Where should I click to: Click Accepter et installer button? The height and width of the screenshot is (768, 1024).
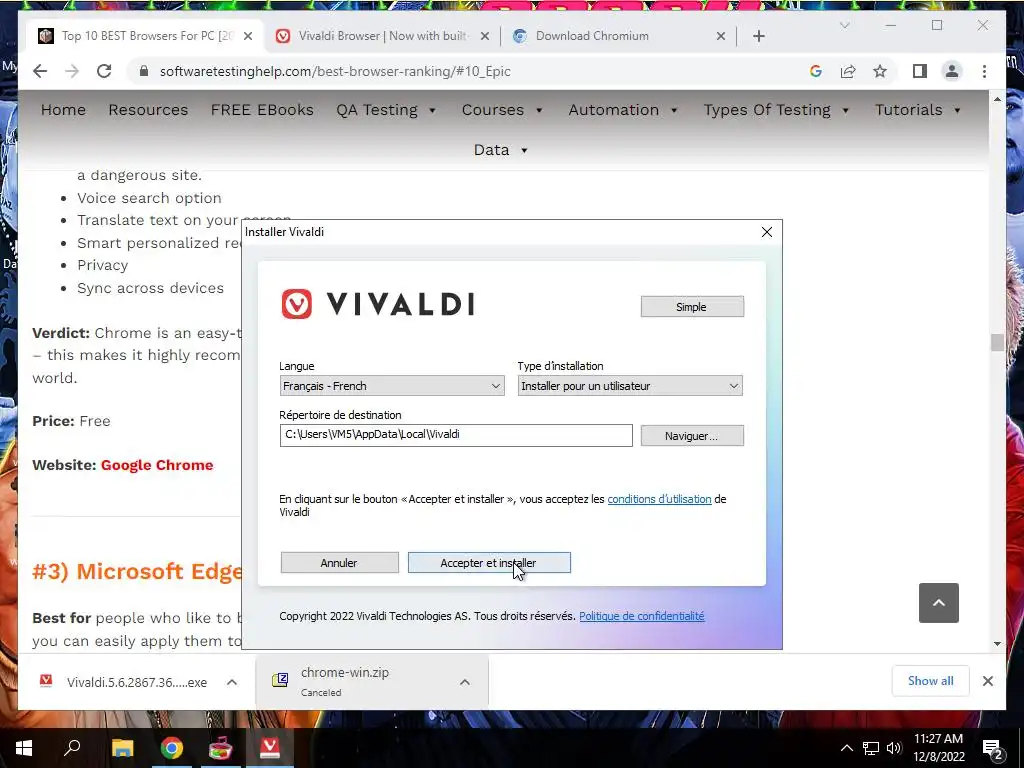tap(489, 563)
